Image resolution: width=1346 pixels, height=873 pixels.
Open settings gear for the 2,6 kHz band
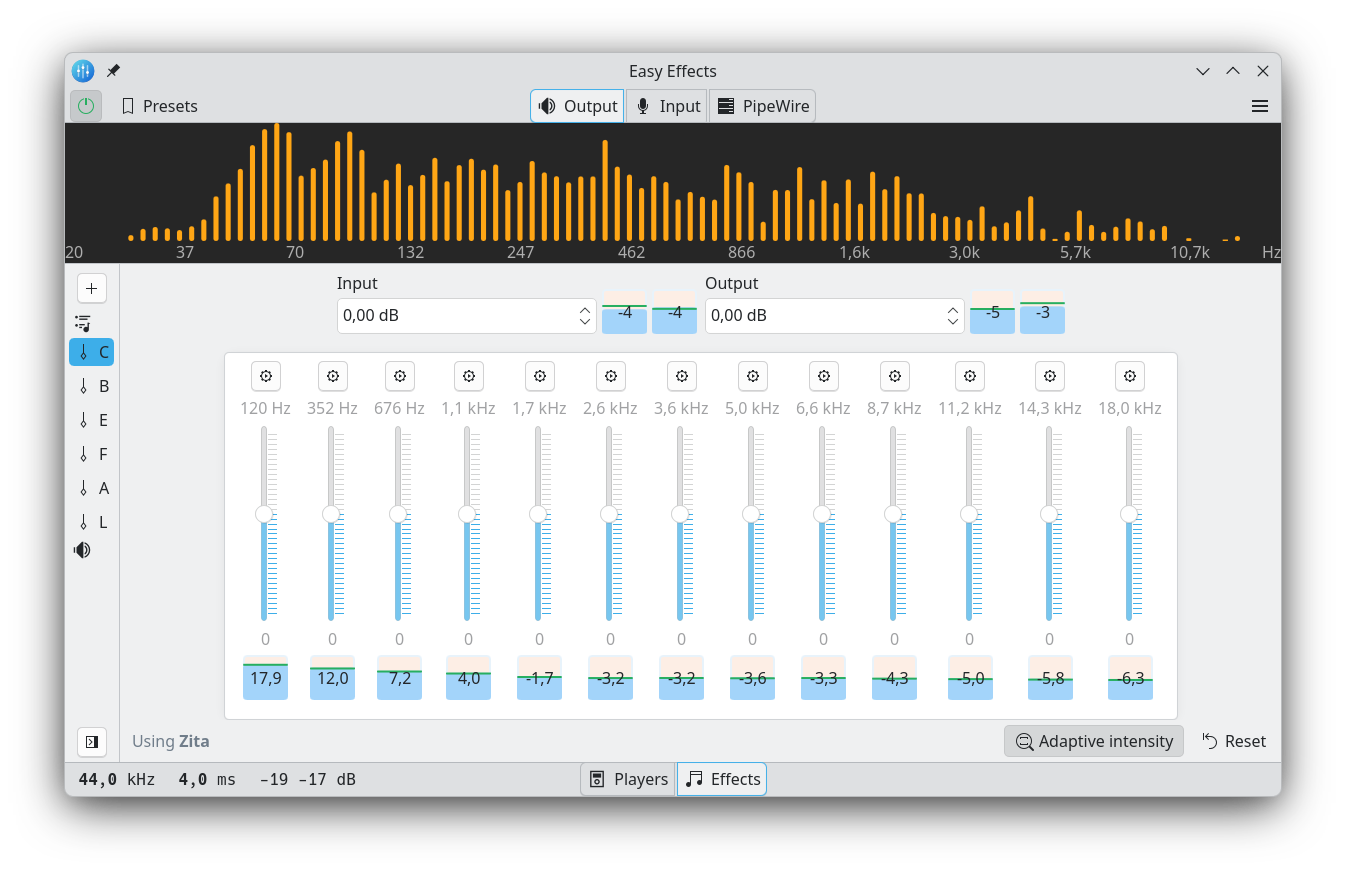(610, 376)
